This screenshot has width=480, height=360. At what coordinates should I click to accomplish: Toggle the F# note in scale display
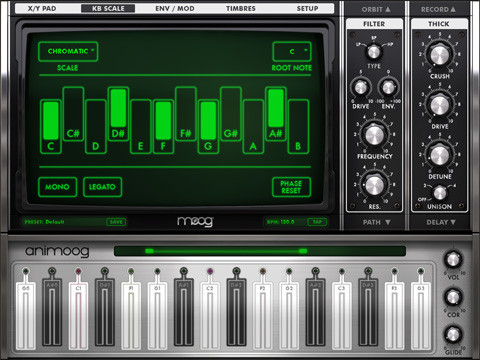tap(186, 114)
